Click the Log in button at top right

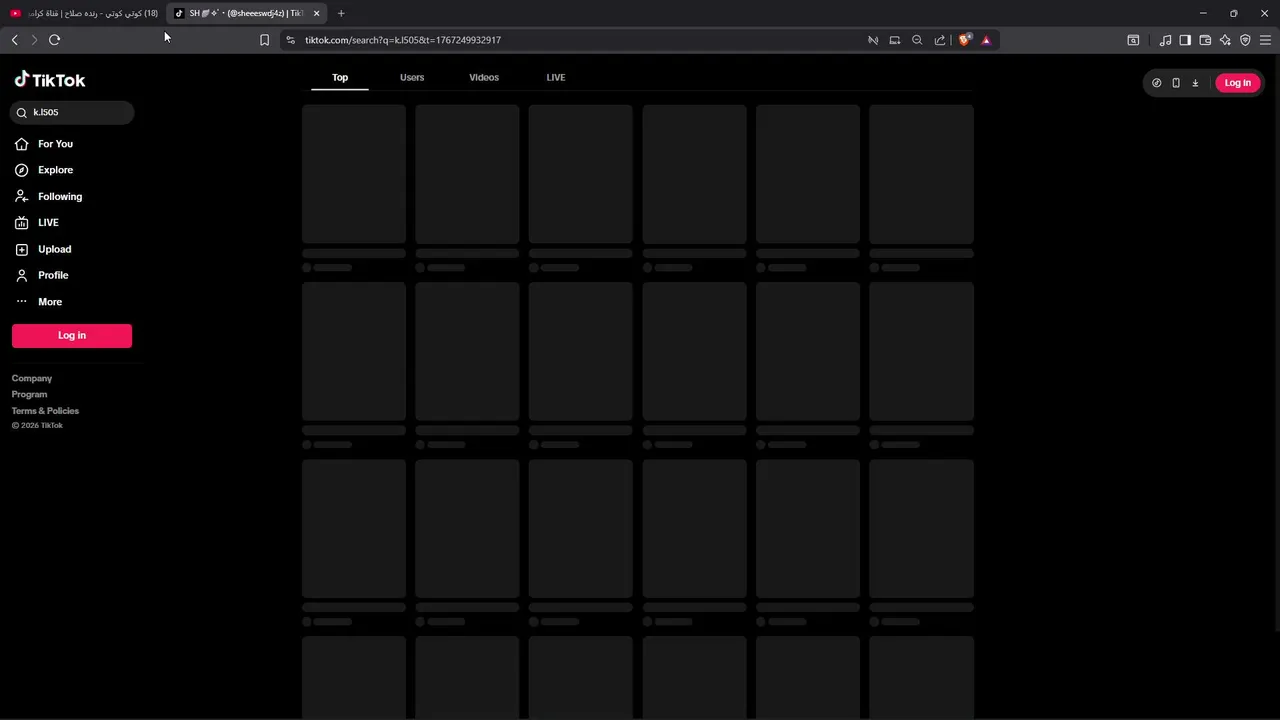point(1238,83)
